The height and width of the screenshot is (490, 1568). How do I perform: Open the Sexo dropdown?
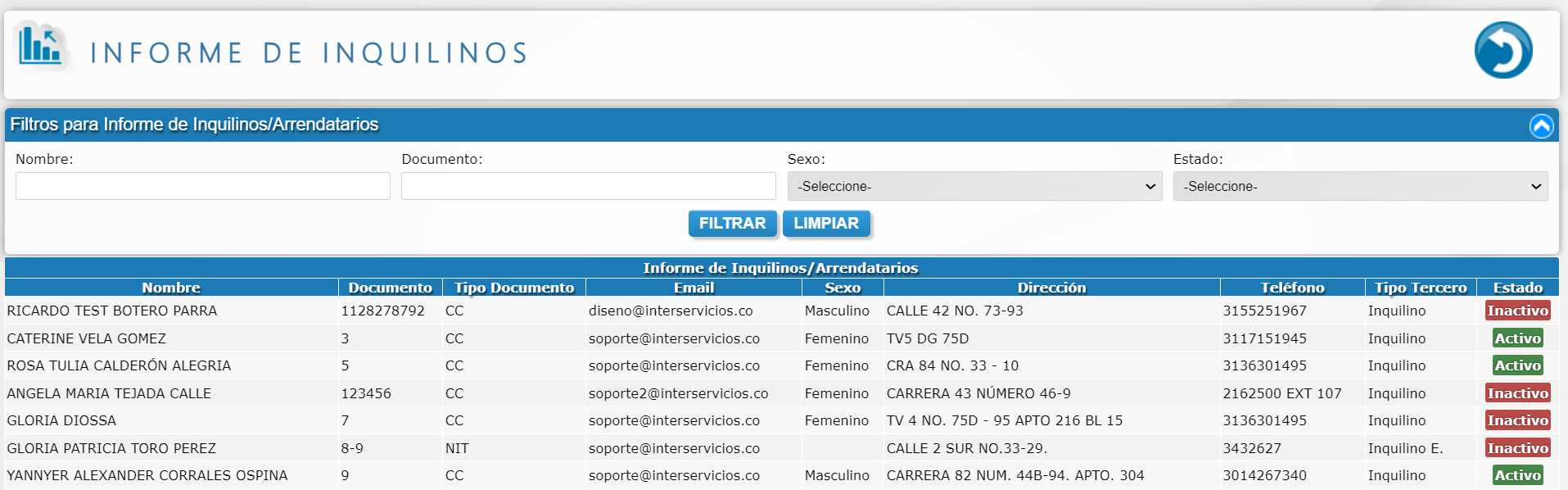(974, 186)
